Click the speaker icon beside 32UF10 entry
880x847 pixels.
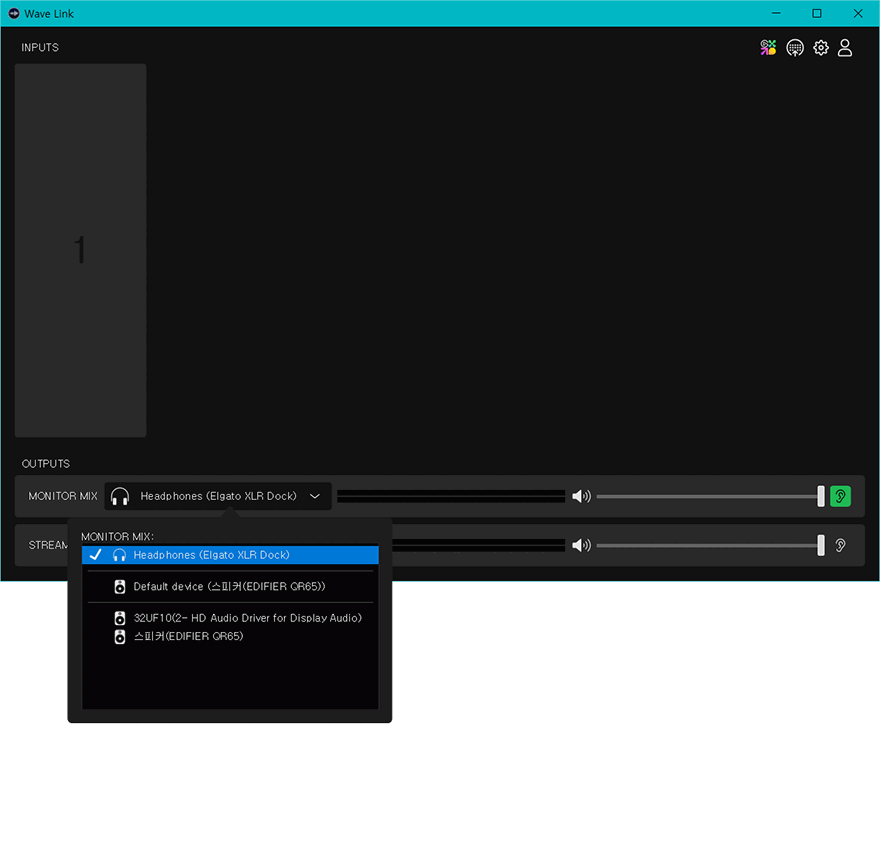tap(120, 618)
